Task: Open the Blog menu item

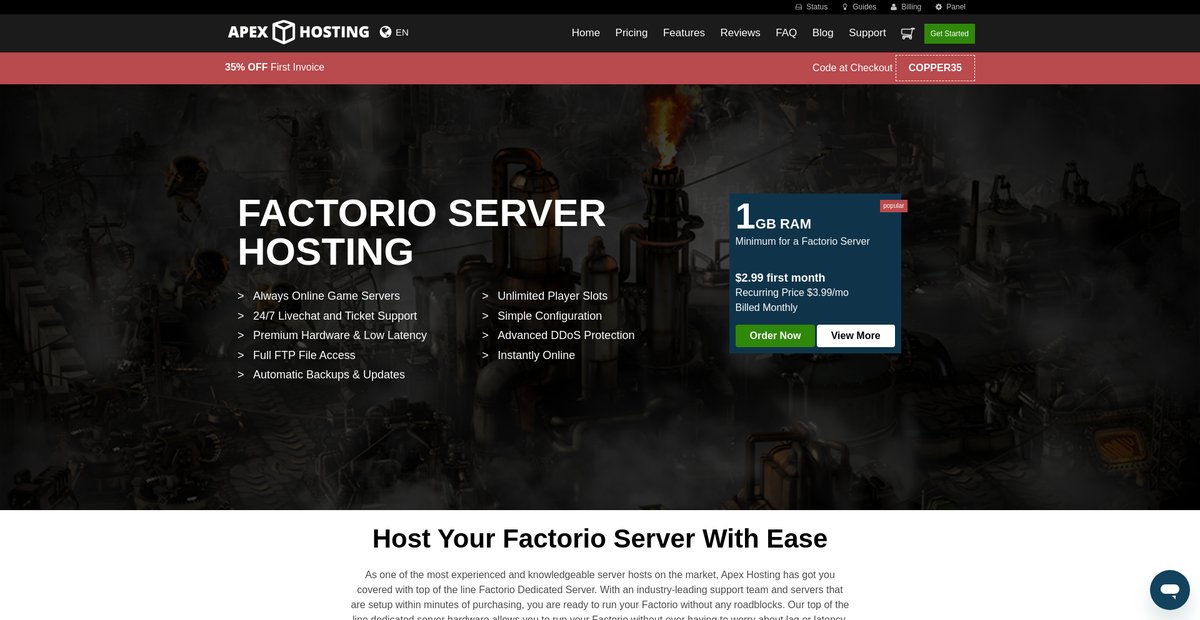Action: [x=823, y=33]
